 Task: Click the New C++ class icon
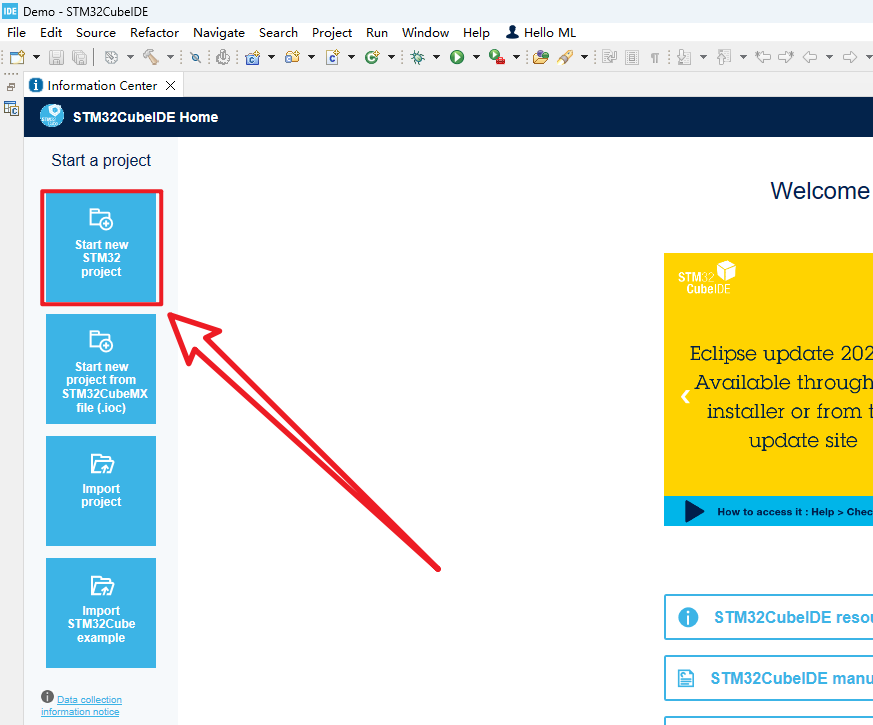372,57
